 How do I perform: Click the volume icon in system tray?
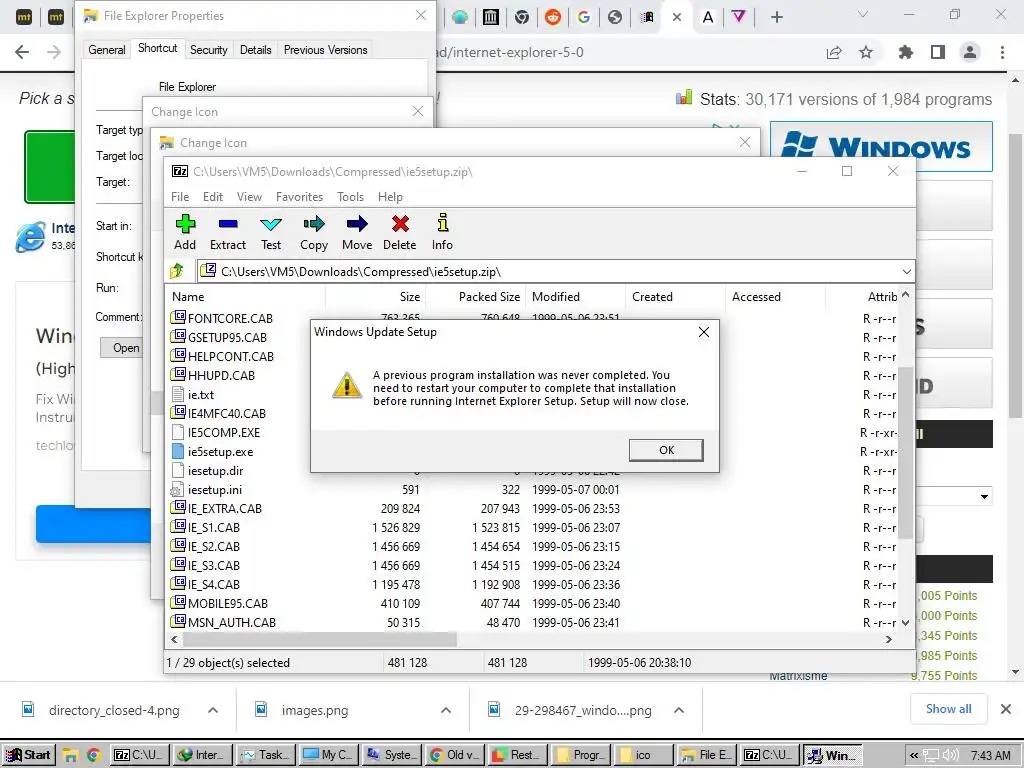[950, 756]
